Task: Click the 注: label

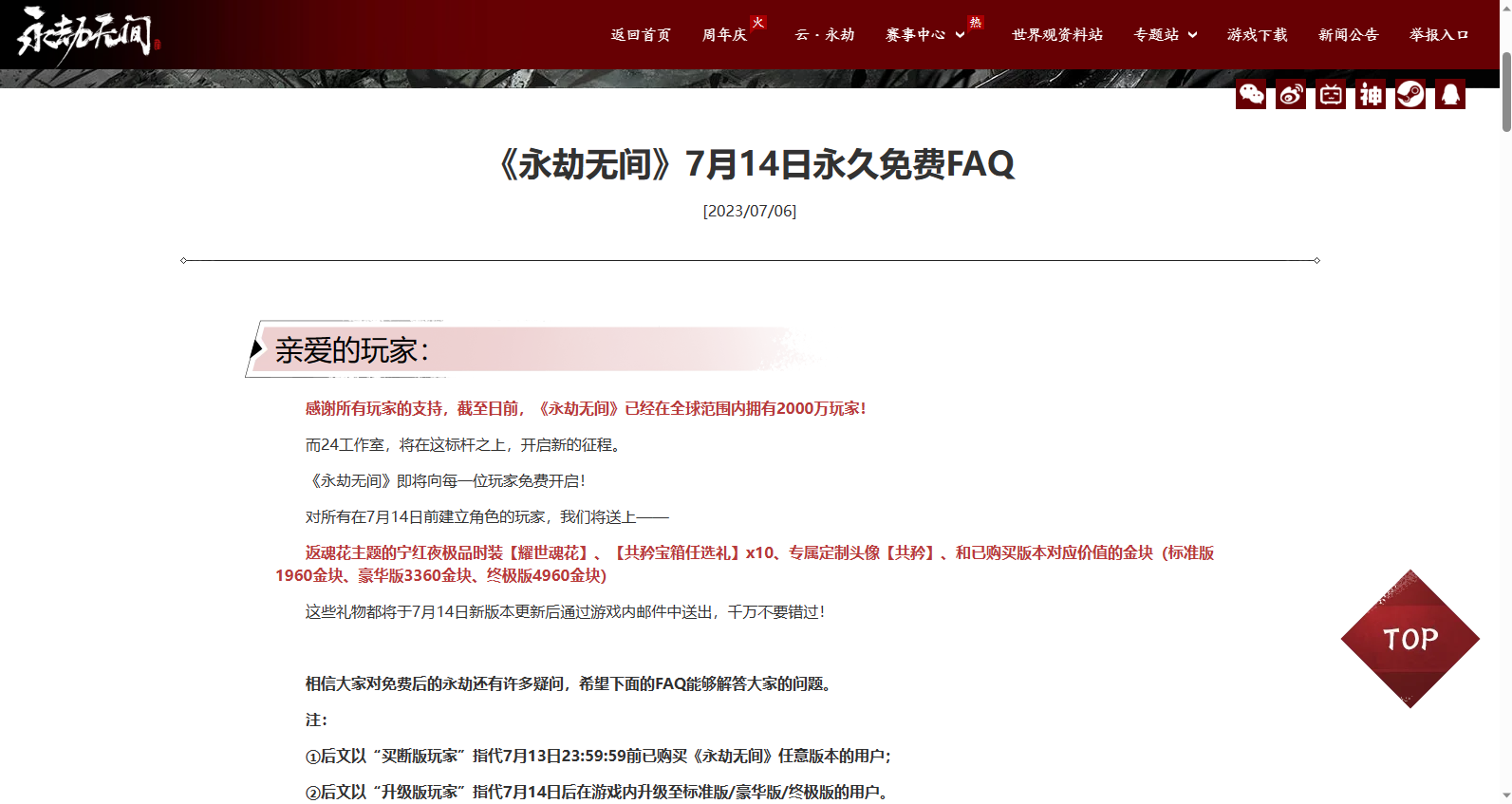Action: [x=316, y=720]
